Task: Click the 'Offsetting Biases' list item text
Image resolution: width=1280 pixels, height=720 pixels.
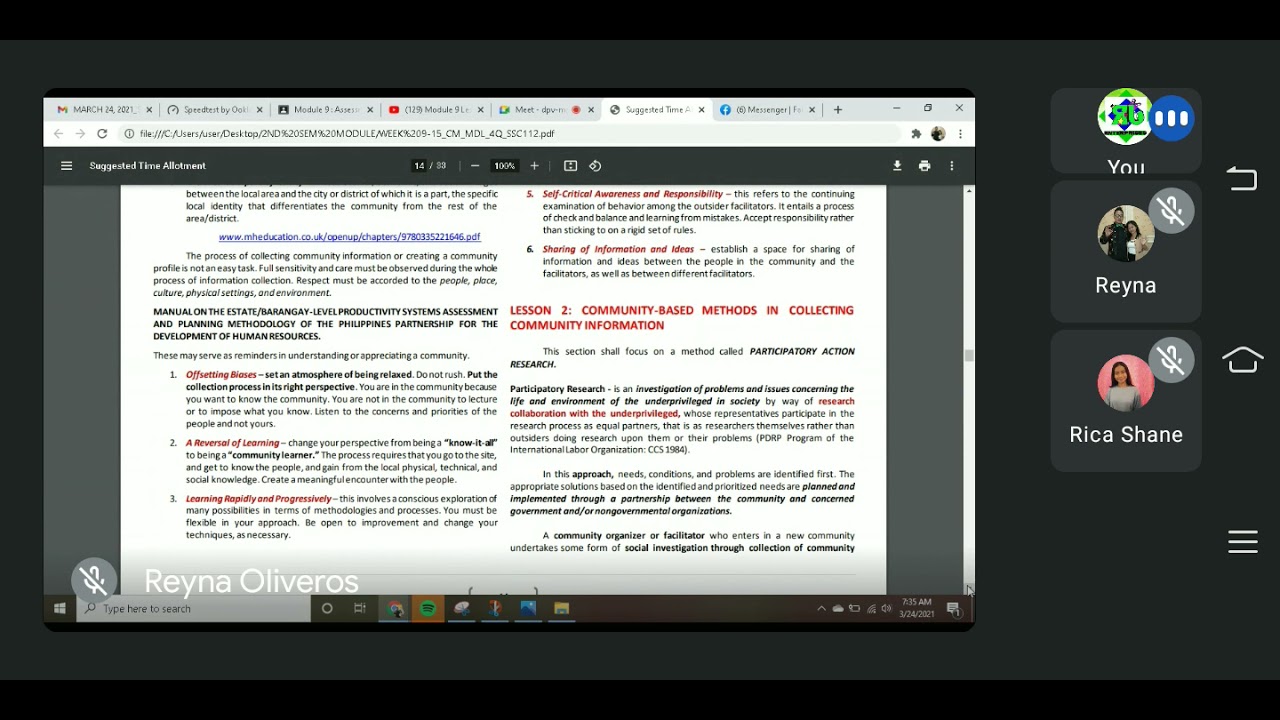Action: click(221, 375)
